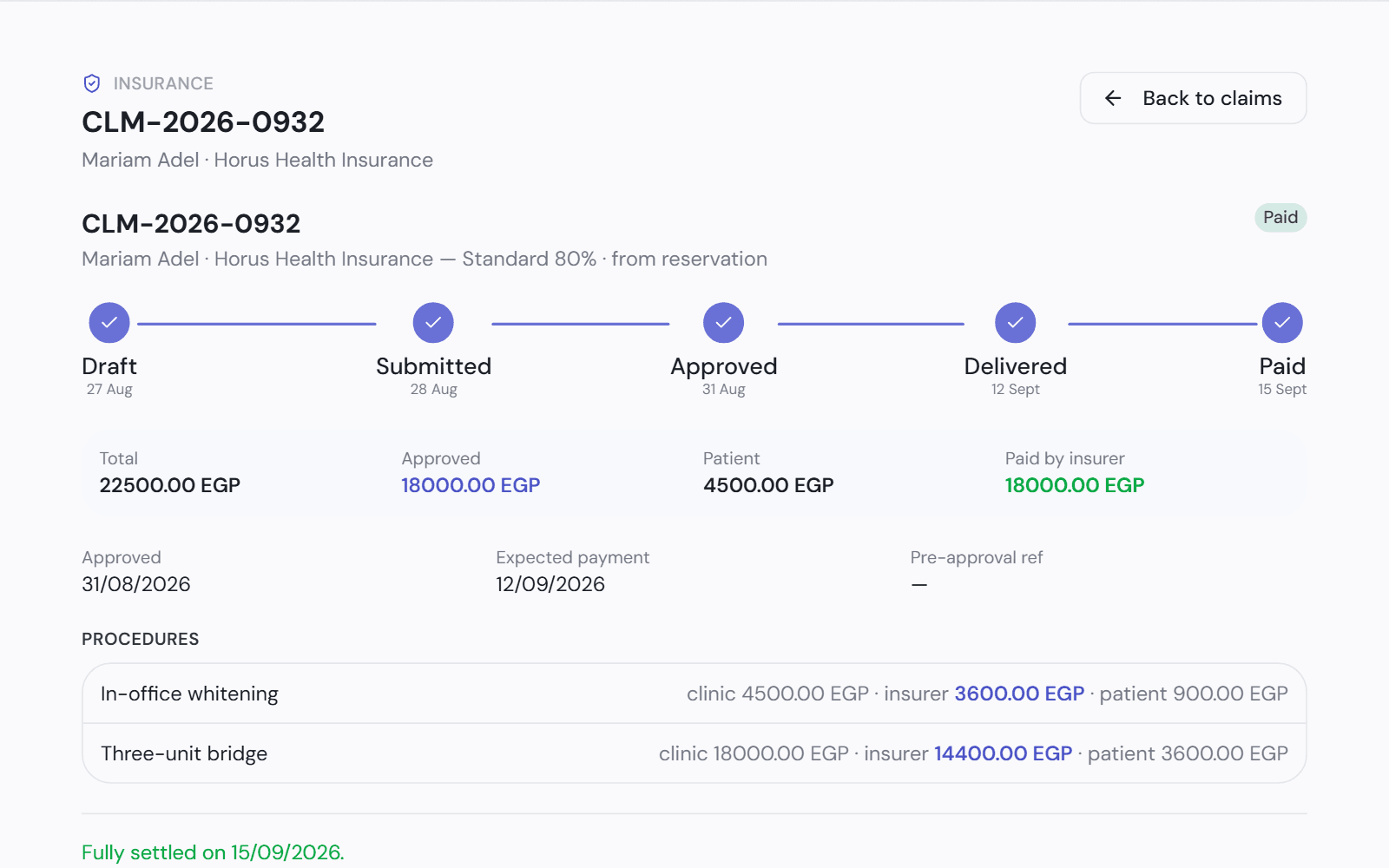This screenshot has width=1389, height=868.
Task: Click the 15 Sept date under Paid
Action: point(1282,389)
